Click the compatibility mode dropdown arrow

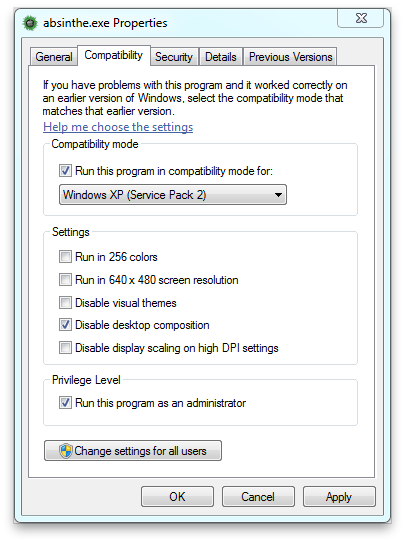click(x=278, y=195)
